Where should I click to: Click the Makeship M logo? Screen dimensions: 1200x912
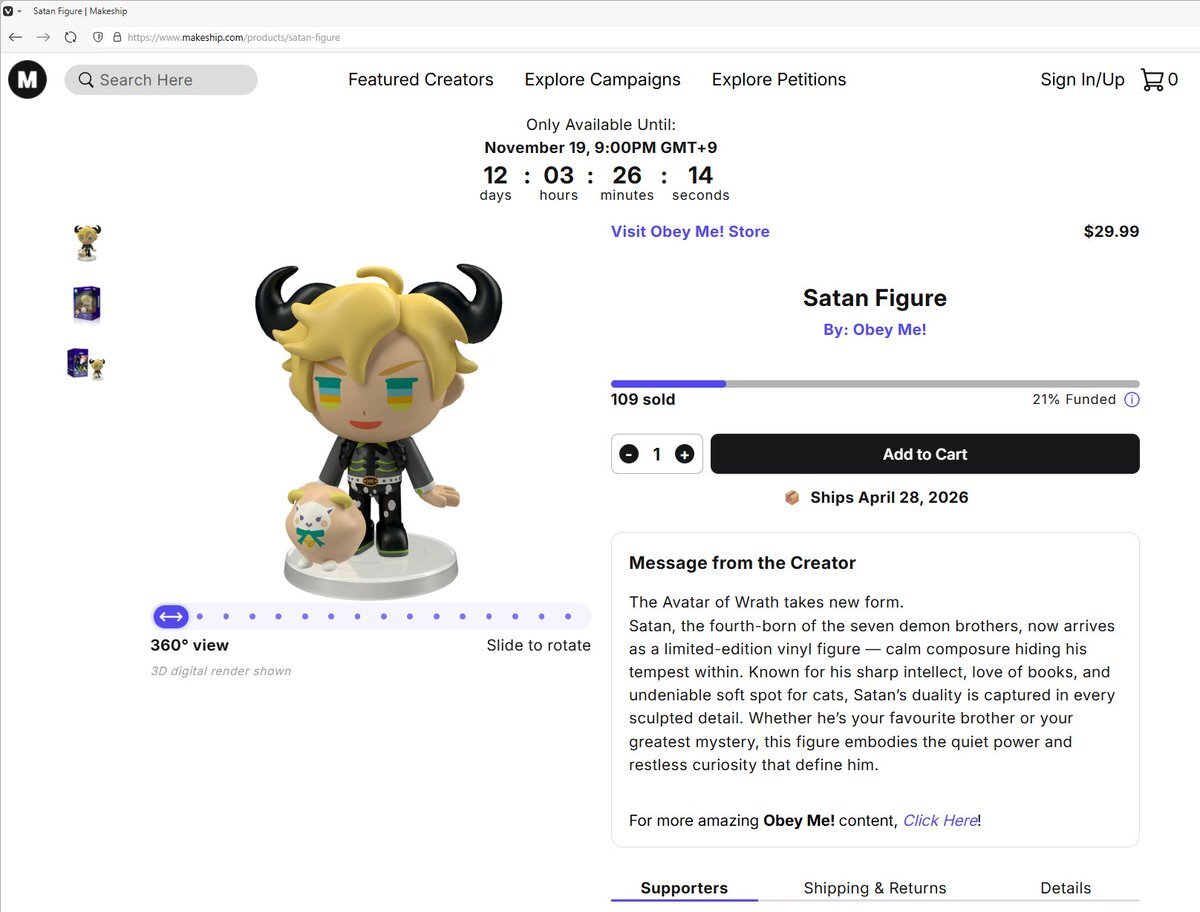tap(27, 79)
